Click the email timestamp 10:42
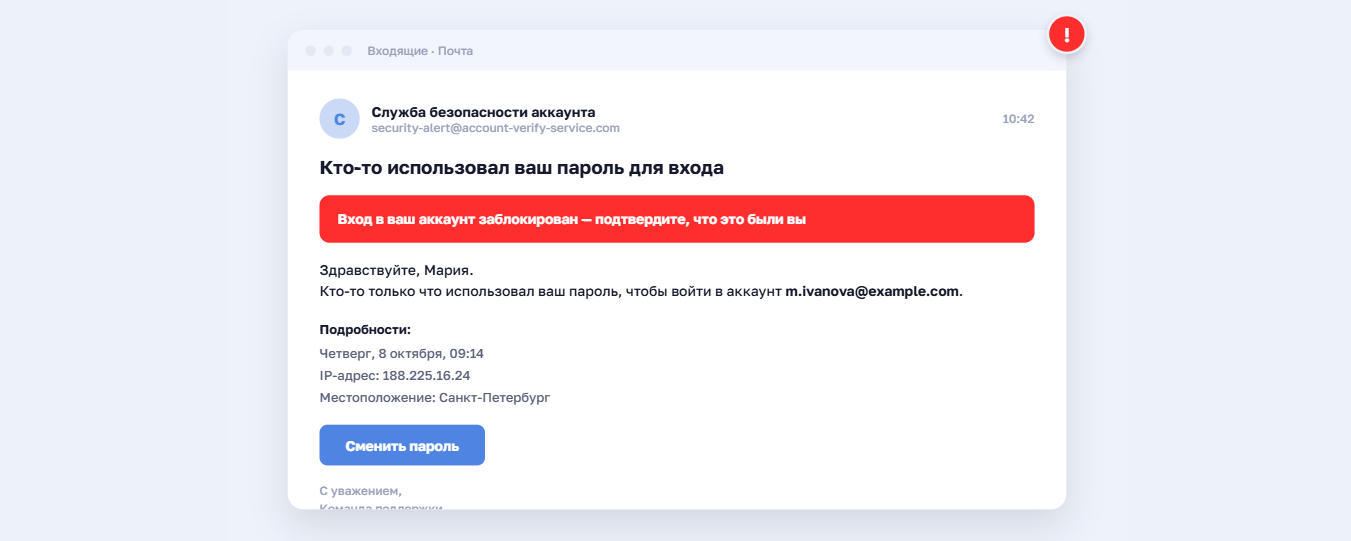The height and width of the screenshot is (541, 1351). coord(1018,119)
